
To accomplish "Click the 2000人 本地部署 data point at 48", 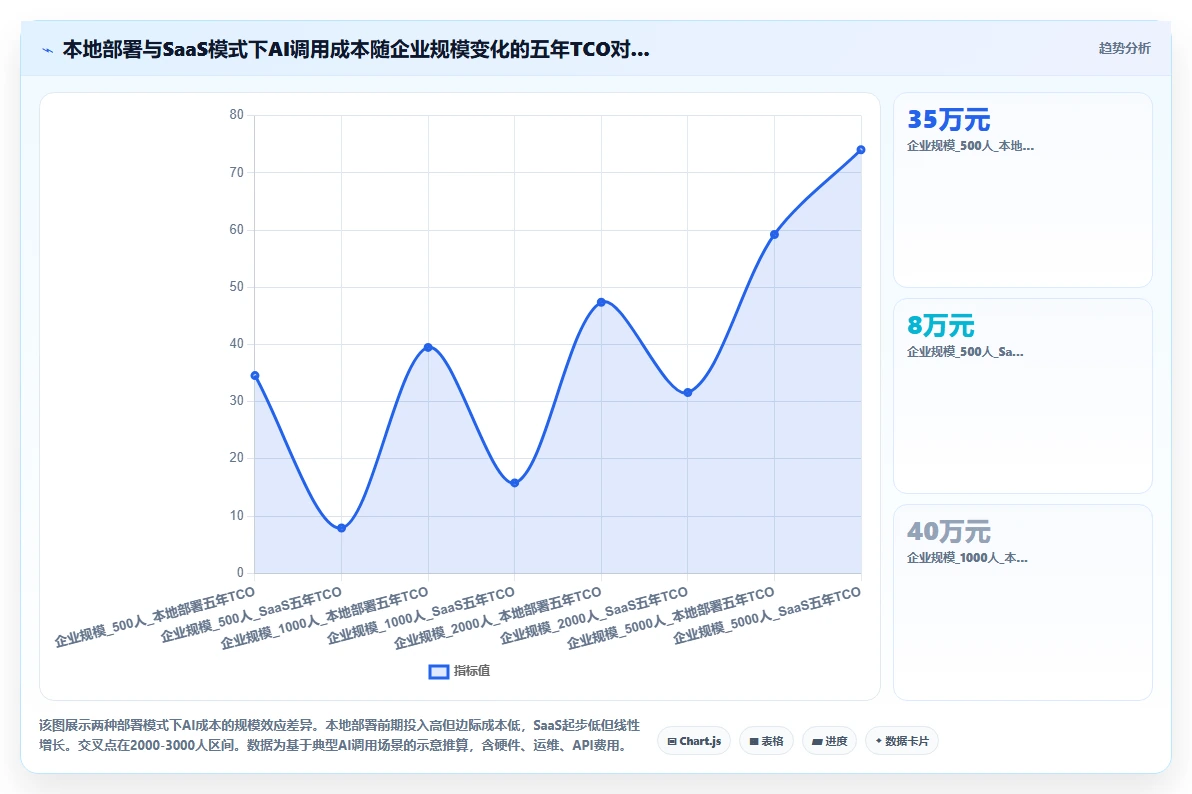I will [601, 302].
